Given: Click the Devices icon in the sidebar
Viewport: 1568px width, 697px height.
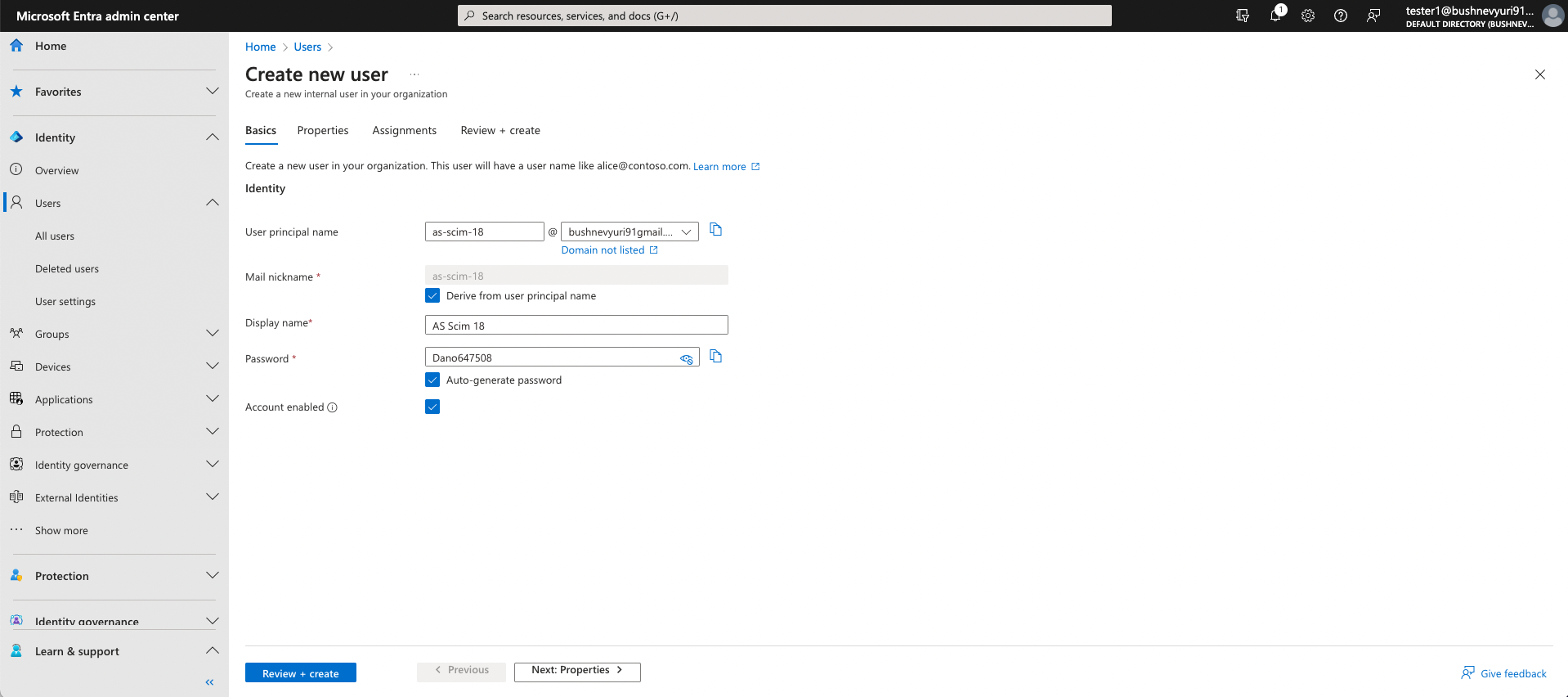Looking at the screenshot, I should 16,366.
